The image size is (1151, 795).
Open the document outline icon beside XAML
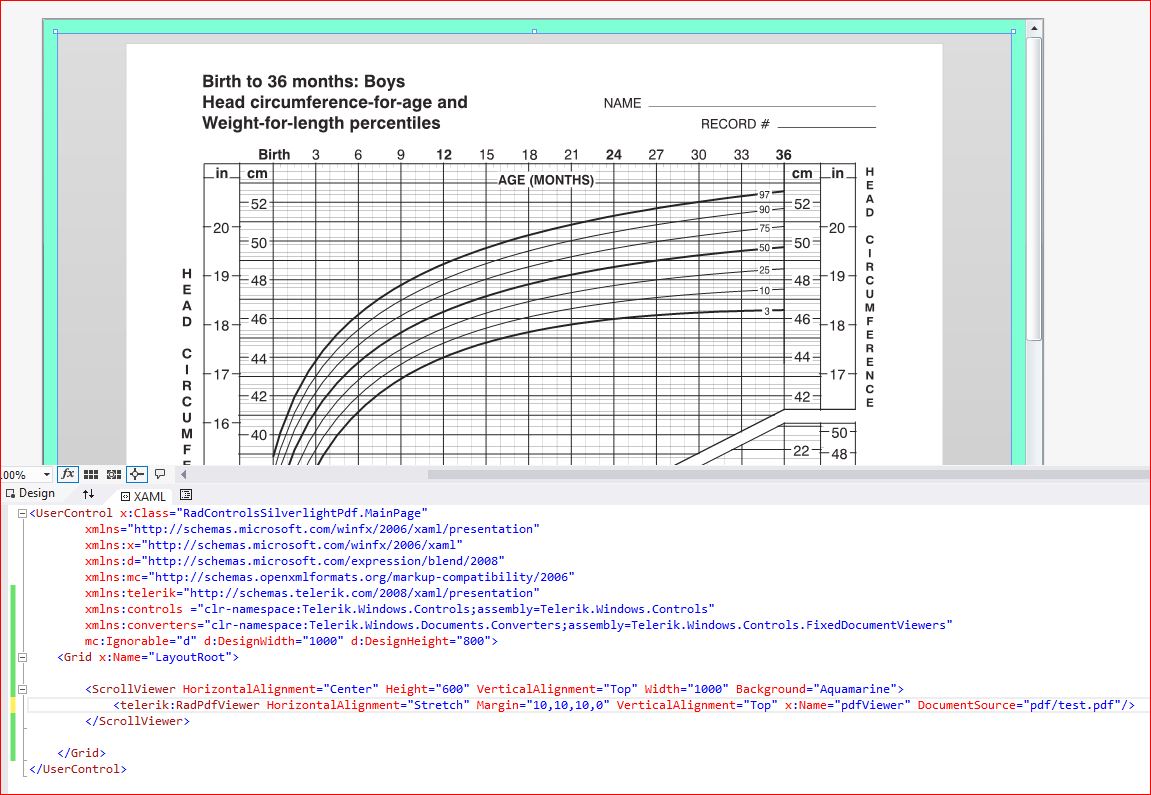[186, 495]
